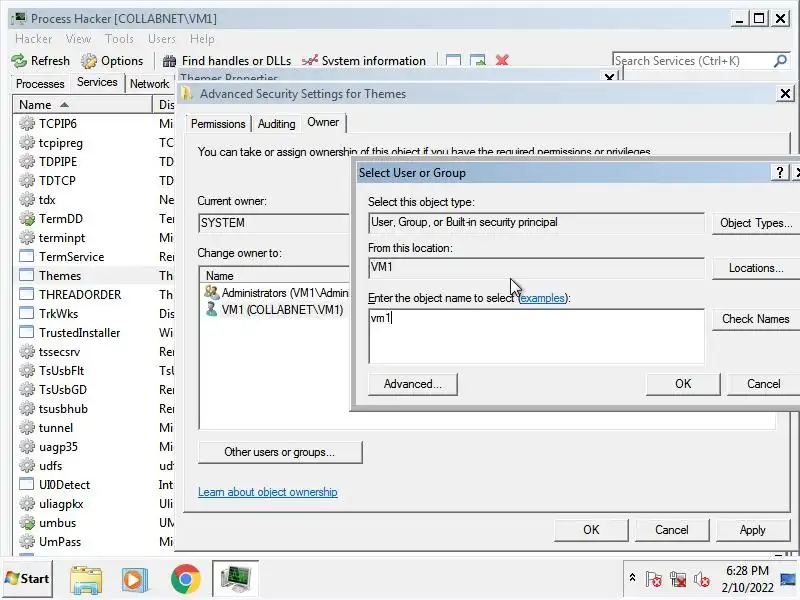Open the Hacker menu
The height and width of the screenshot is (600, 800).
[34, 39]
